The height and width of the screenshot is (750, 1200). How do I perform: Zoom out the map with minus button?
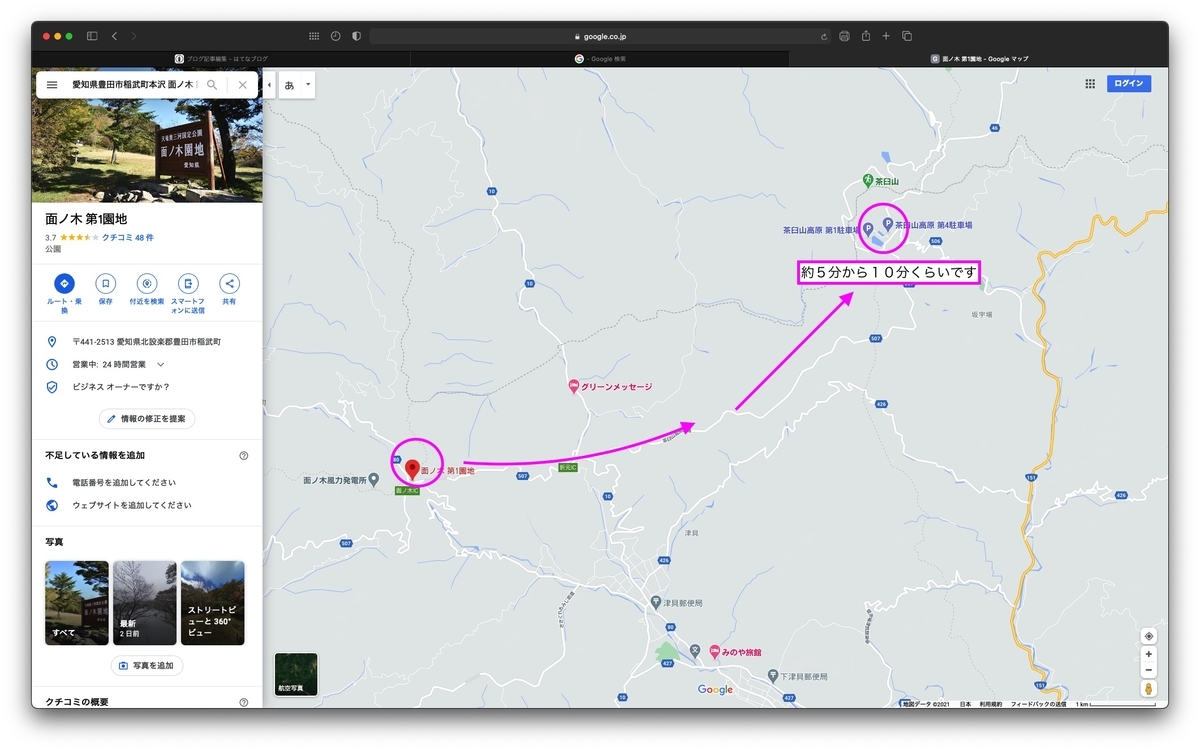click(x=1149, y=669)
